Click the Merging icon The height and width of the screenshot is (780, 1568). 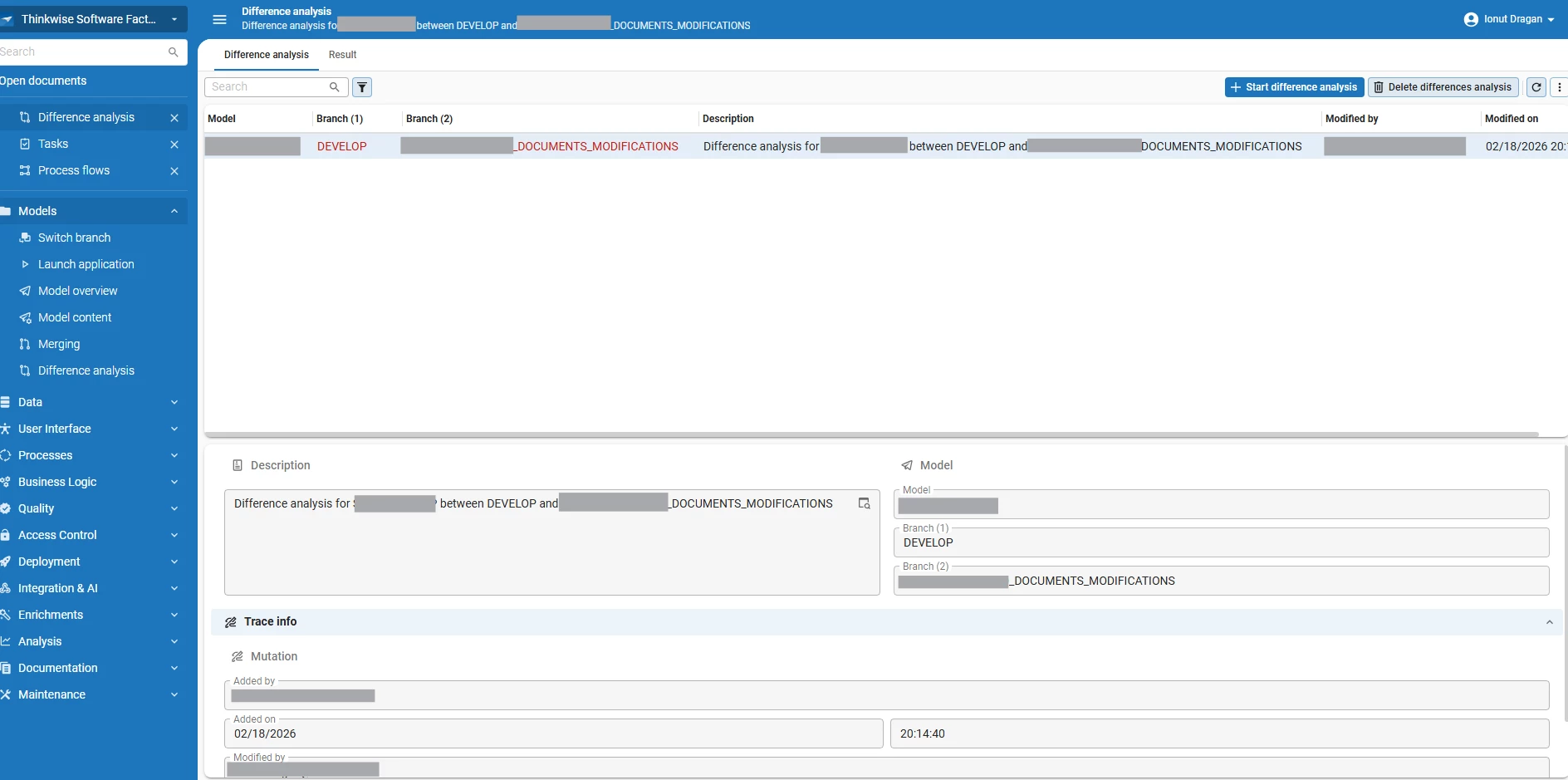click(x=25, y=344)
